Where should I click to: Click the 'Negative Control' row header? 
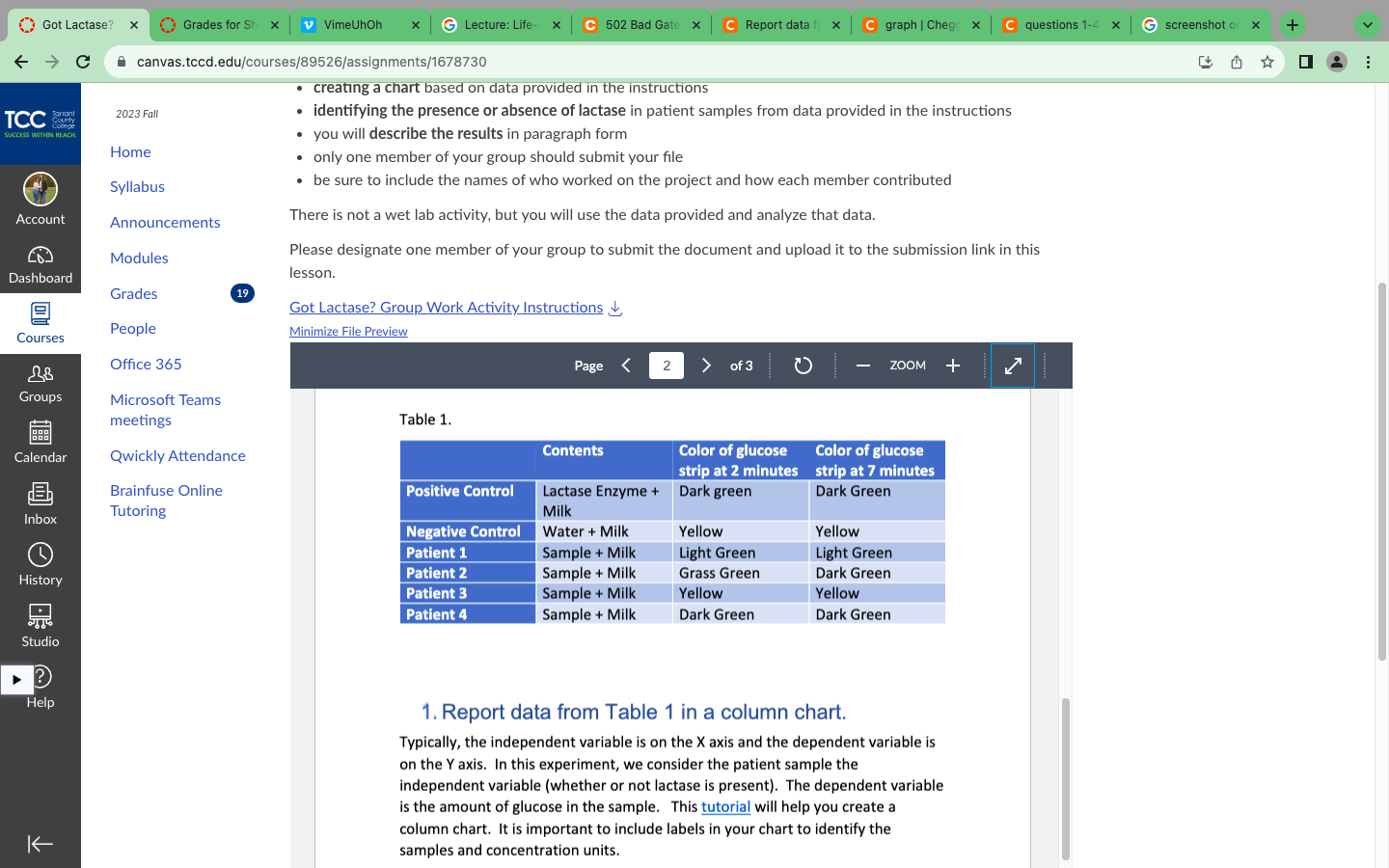pyautogui.click(x=468, y=531)
